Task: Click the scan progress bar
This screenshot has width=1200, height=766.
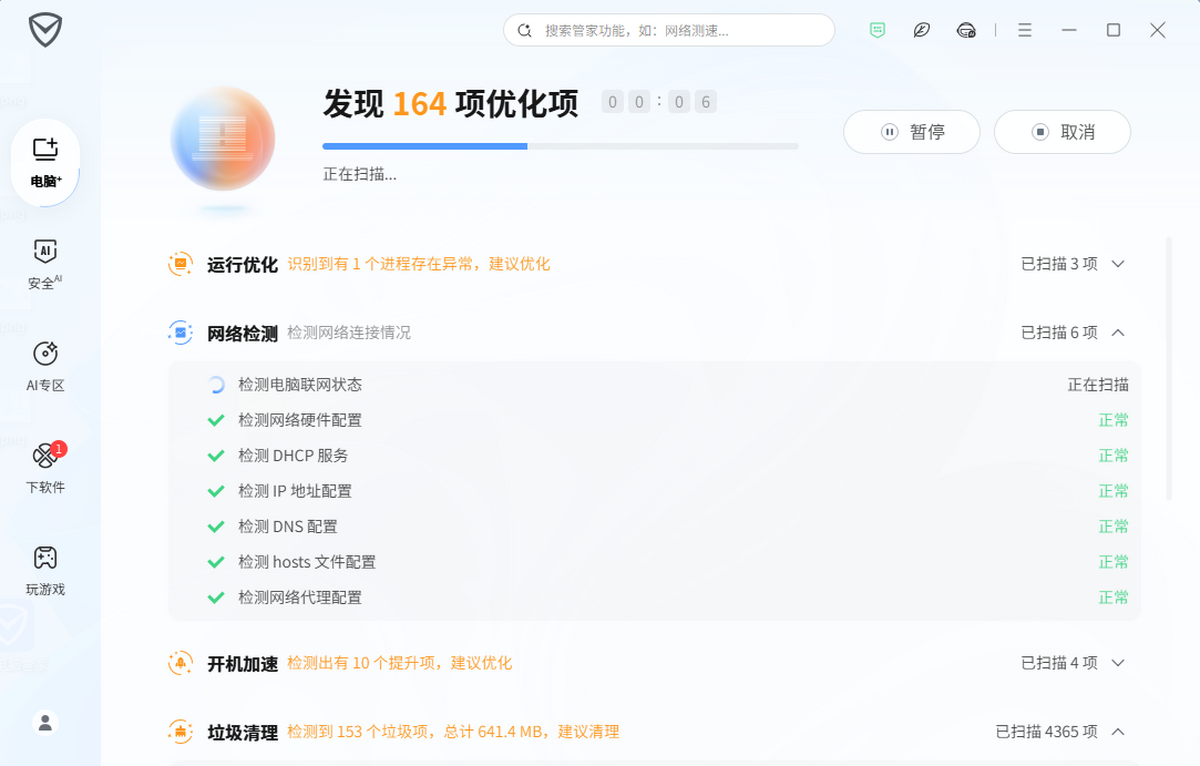Action: coord(560,146)
